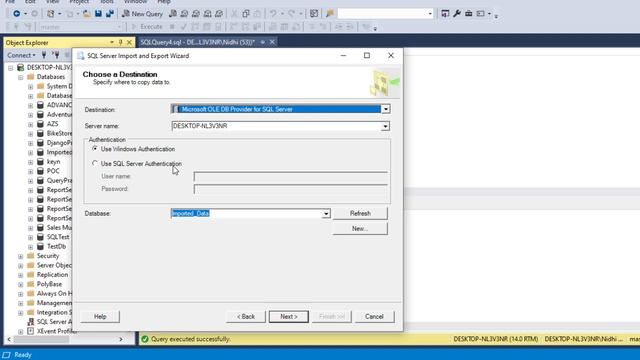Click the Save icon in toolbar
640x360 pixels.
pos(98,13)
